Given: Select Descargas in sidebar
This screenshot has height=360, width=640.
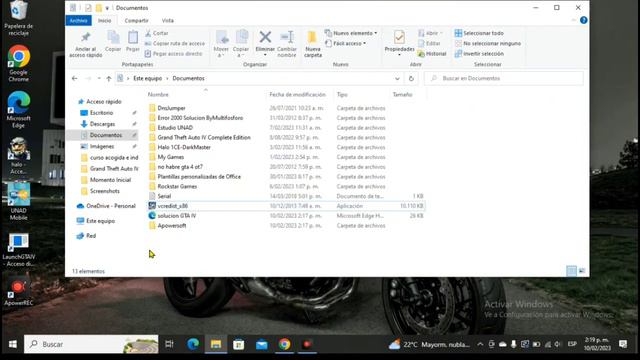Looking at the screenshot, I should point(102,124).
